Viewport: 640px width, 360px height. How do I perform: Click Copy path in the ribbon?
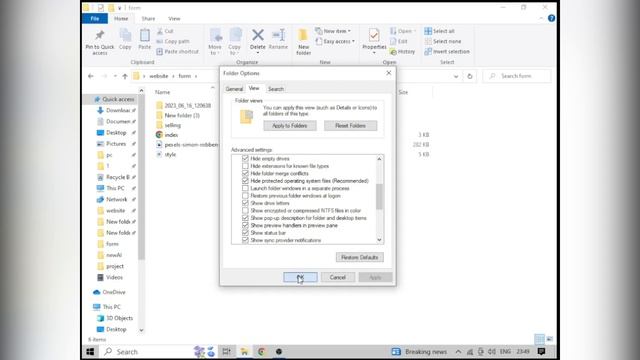[173, 41]
